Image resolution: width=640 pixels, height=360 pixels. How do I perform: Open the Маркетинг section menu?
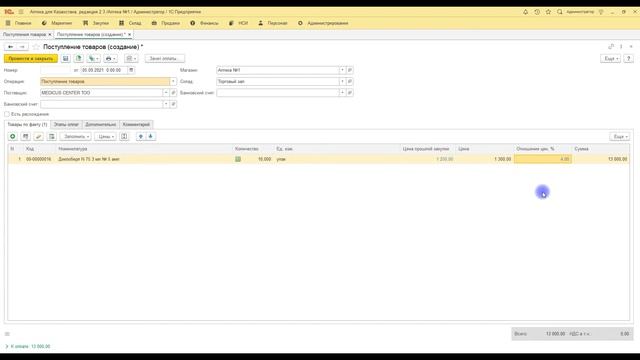tap(57, 23)
